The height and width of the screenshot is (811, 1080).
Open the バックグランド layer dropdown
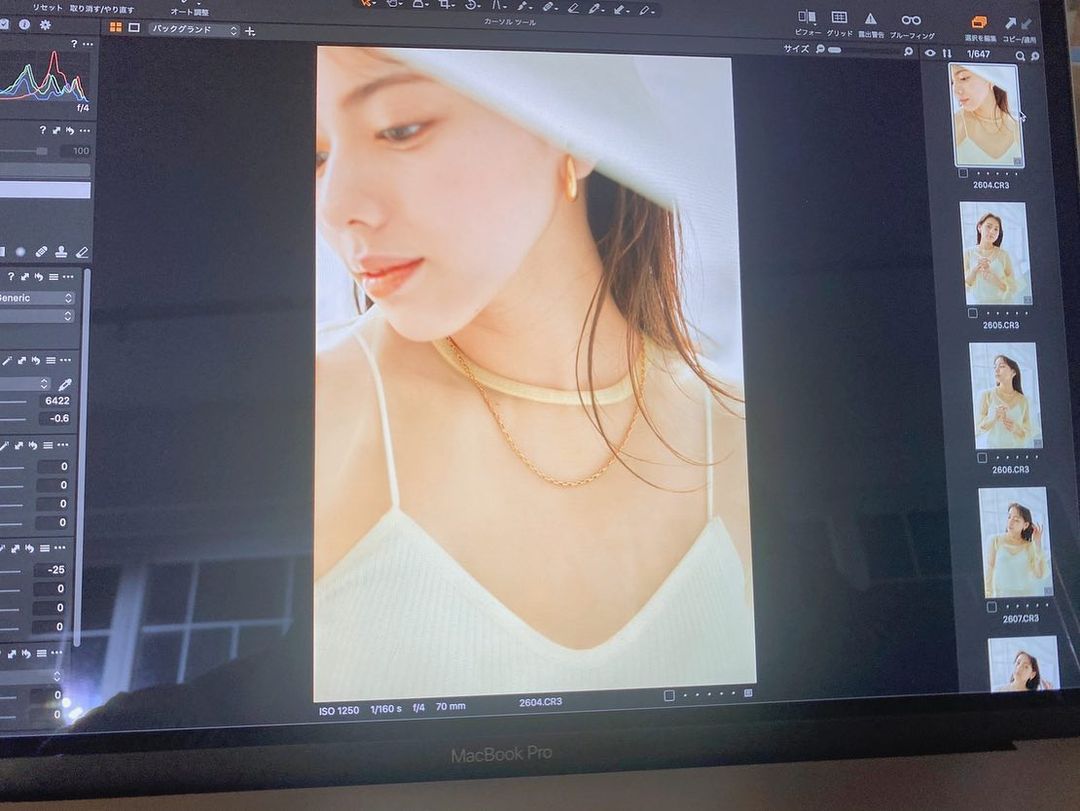(x=194, y=30)
